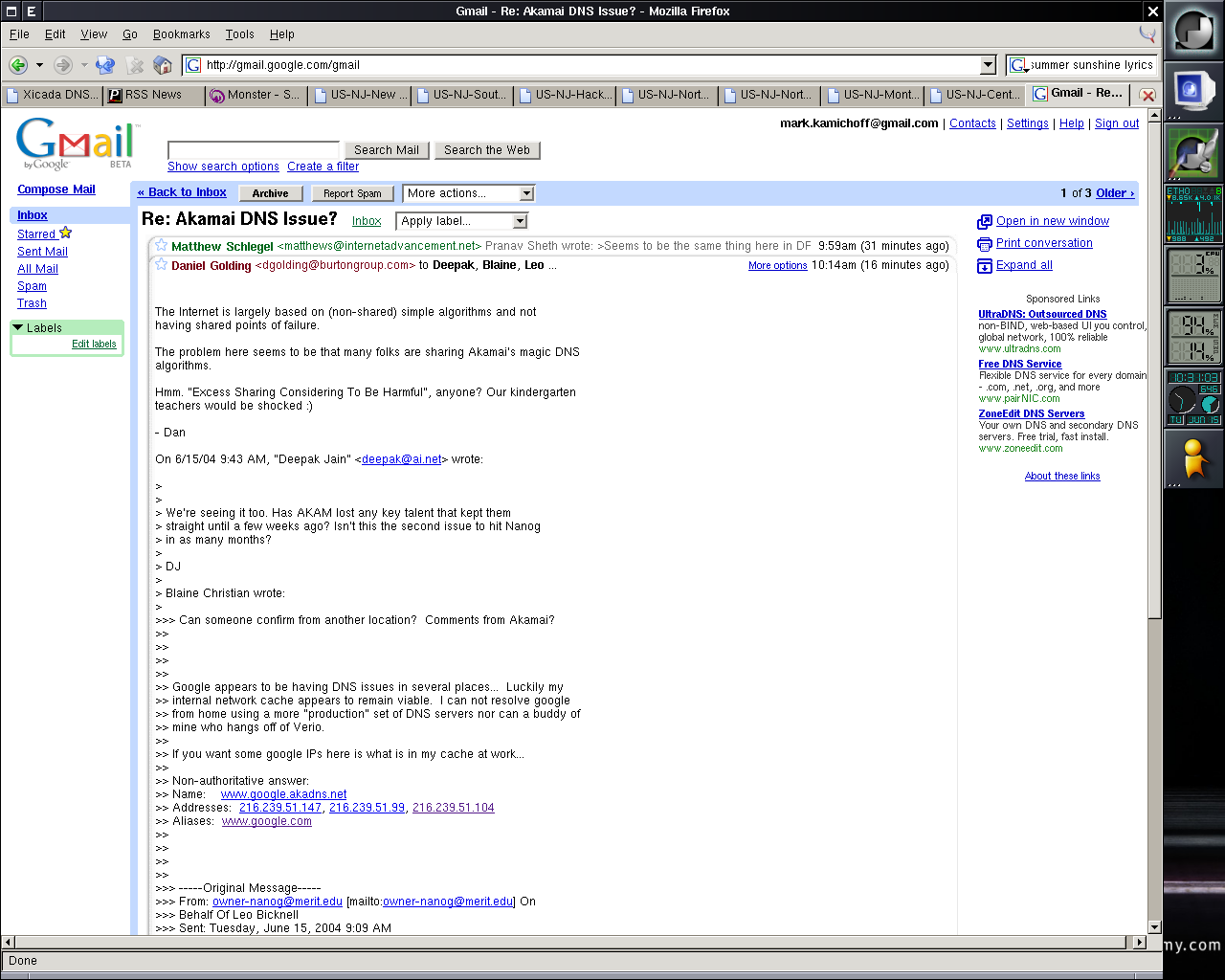The image size is (1225, 980).
Task: Click the ETH0 network monitor dockapp
Action: (1193, 213)
